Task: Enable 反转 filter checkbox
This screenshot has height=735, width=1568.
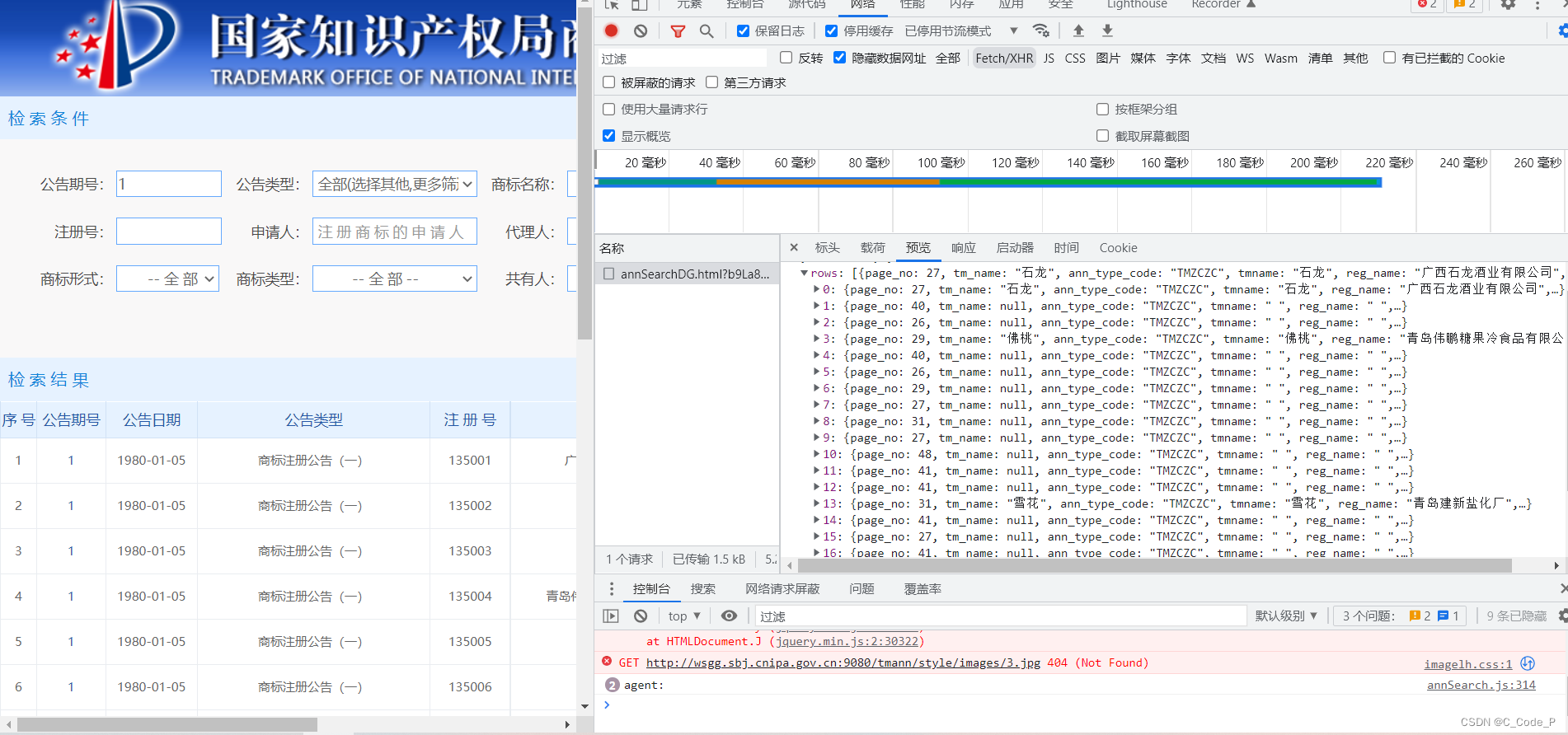Action: click(x=786, y=58)
